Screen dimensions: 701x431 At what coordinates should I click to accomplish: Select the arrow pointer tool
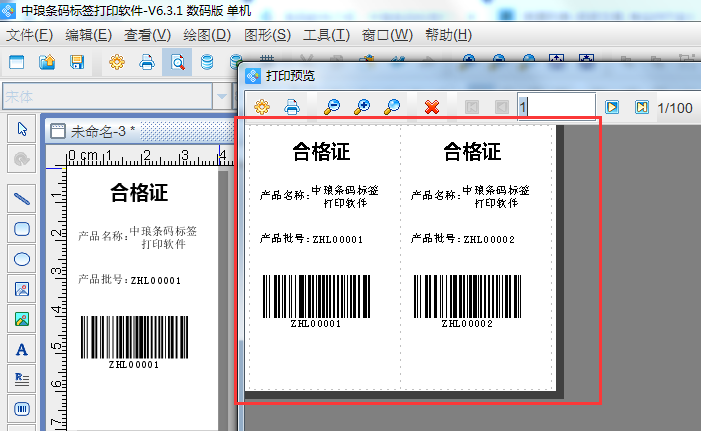pyautogui.click(x=22, y=129)
